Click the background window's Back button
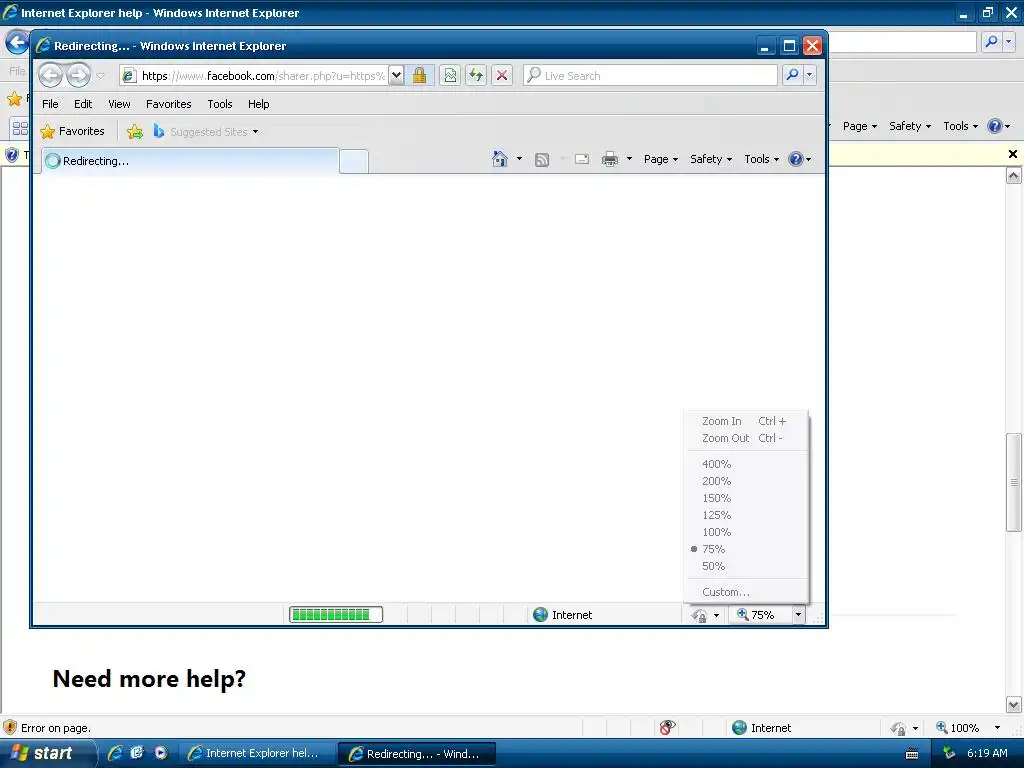 pyautogui.click(x=17, y=43)
